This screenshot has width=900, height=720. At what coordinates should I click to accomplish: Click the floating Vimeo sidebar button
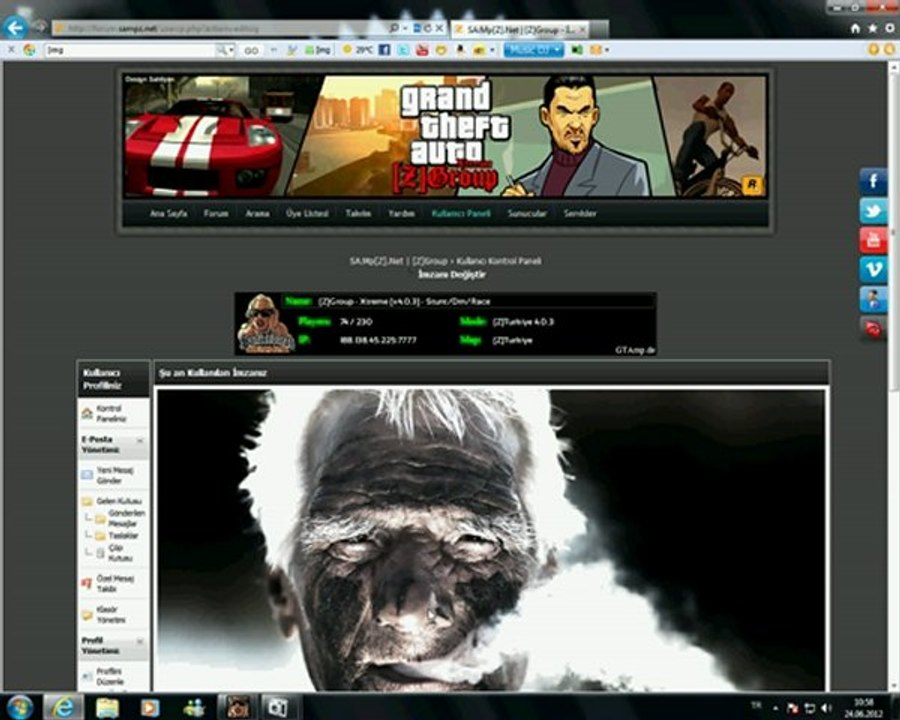873,270
